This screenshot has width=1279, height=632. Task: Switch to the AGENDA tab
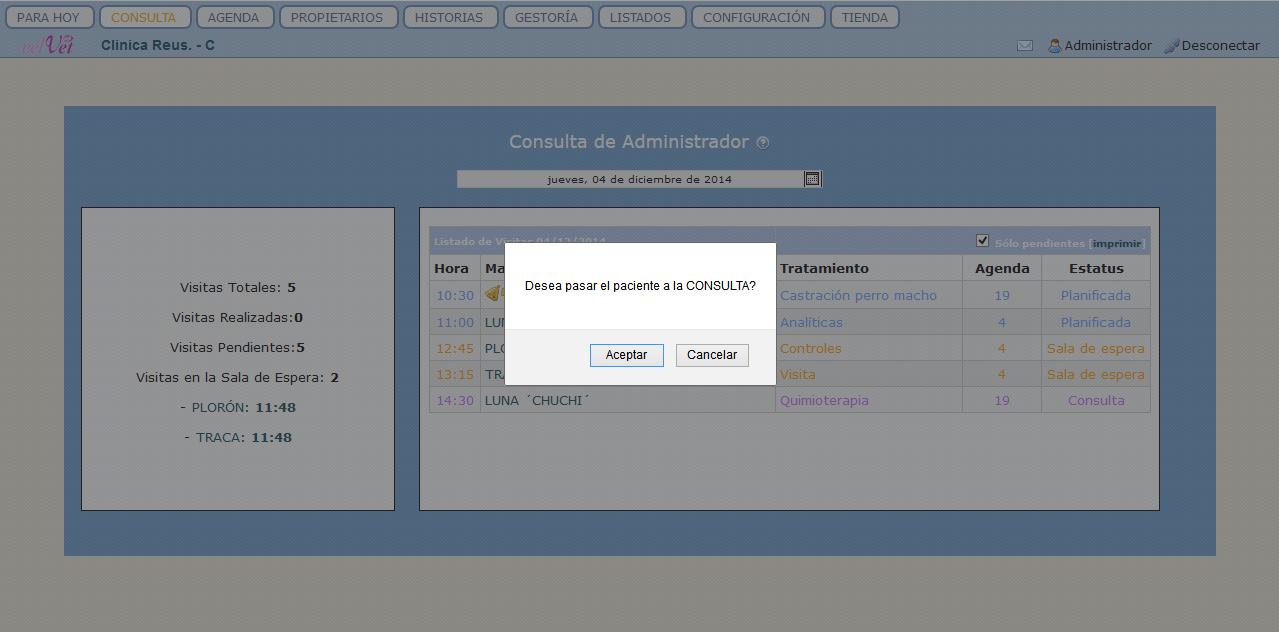pos(233,18)
